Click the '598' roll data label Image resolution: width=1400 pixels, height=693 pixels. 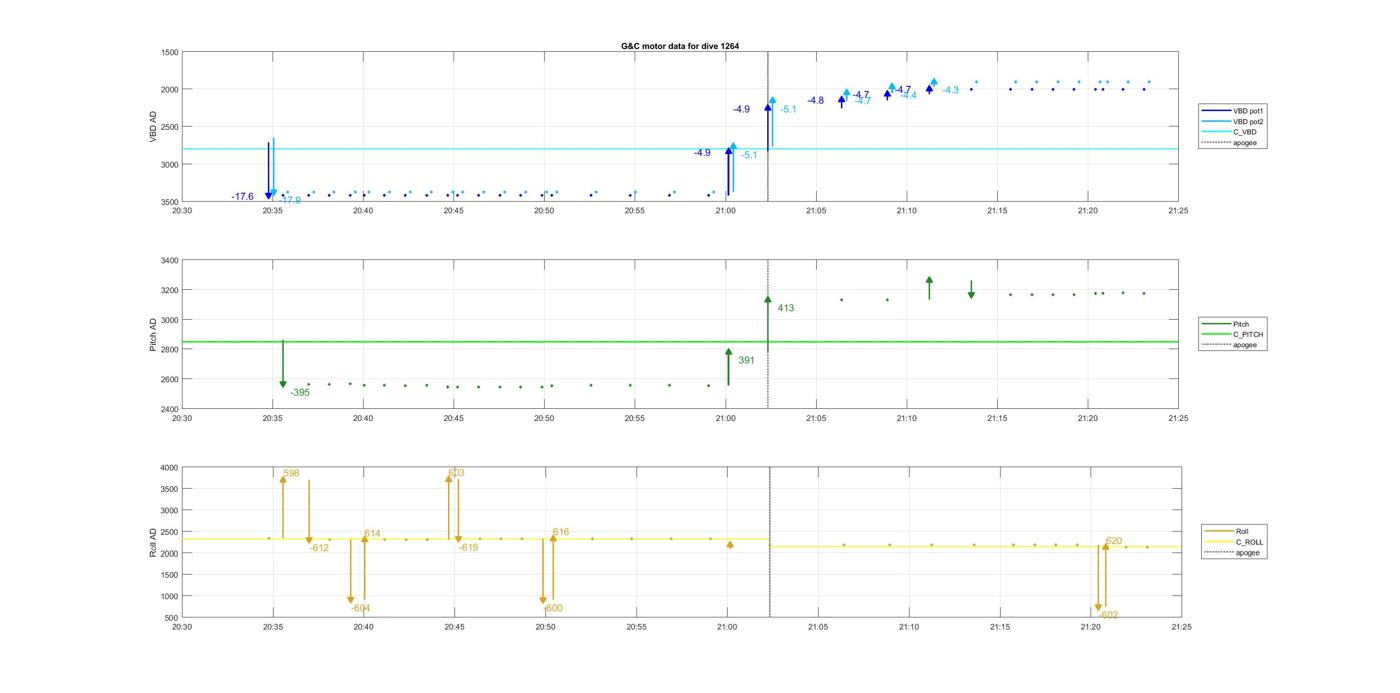pyautogui.click(x=291, y=473)
